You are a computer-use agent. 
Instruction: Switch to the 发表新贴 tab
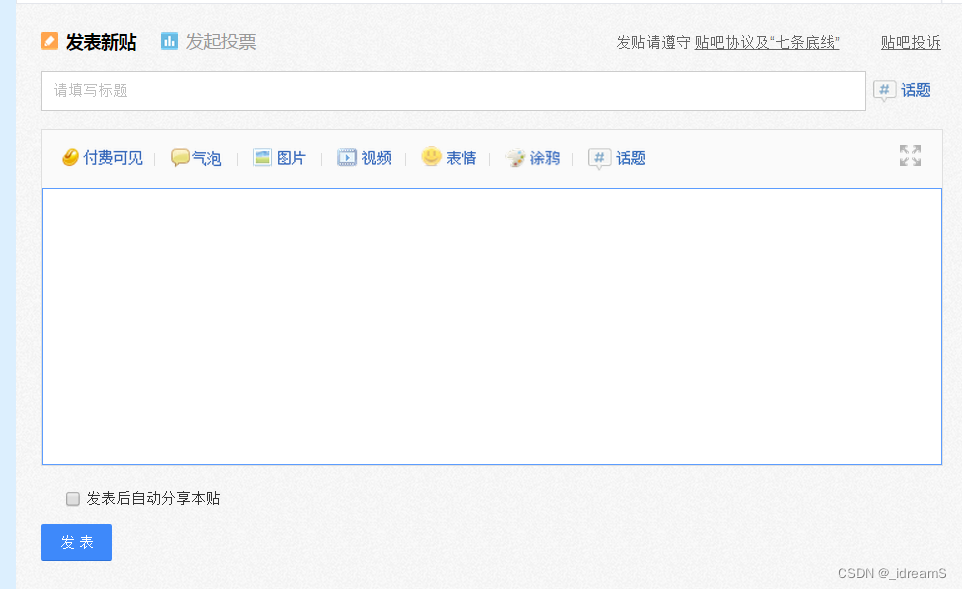tap(101, 42)
